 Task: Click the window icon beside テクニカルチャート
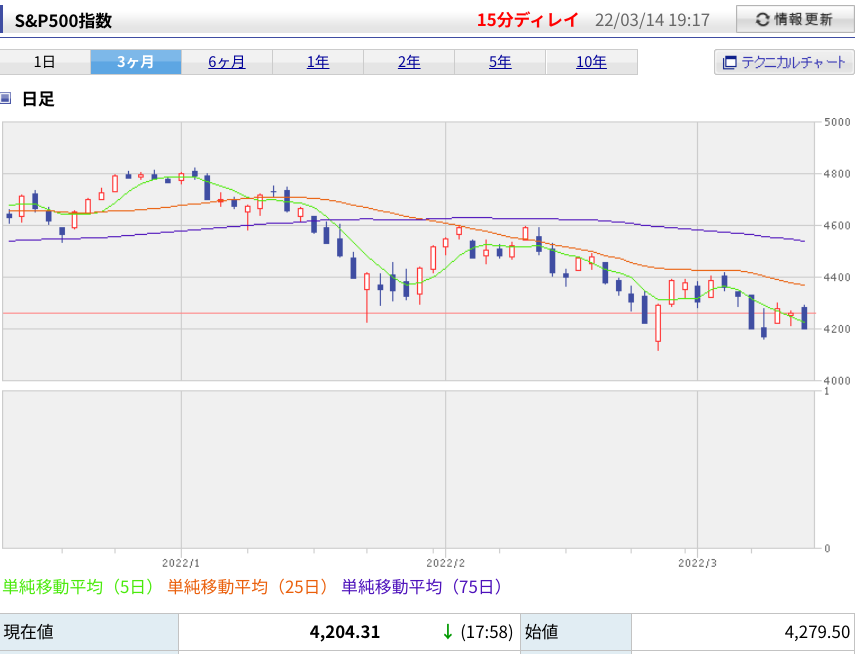click(730, 63)
